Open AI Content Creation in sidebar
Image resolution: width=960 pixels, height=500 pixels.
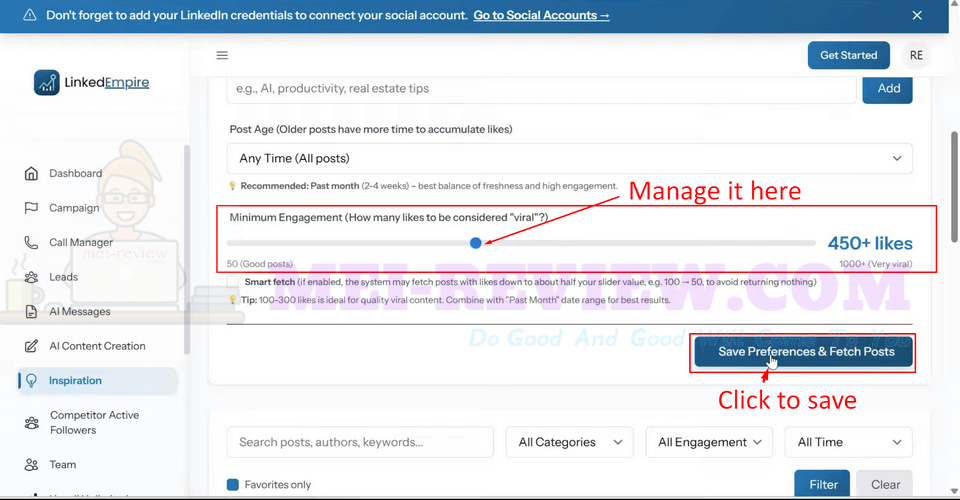98,346
